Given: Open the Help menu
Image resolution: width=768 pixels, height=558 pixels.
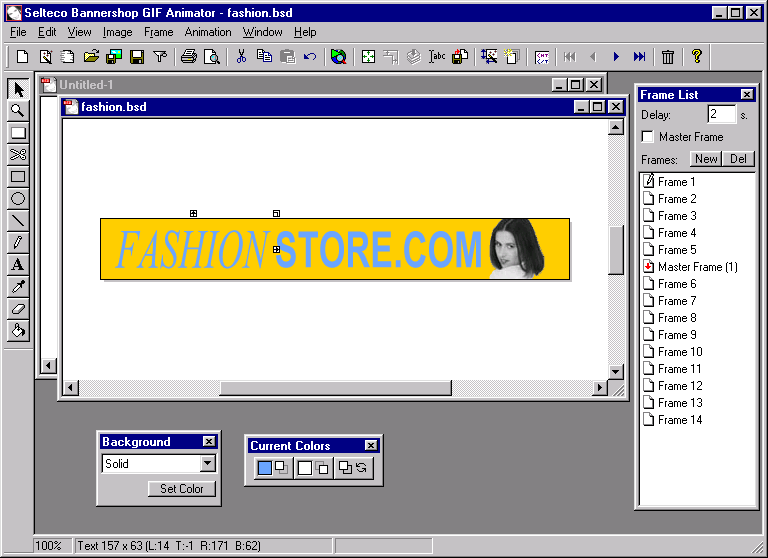Looking at the screenshot, I should pyautogui.click(x=305, y=32).
